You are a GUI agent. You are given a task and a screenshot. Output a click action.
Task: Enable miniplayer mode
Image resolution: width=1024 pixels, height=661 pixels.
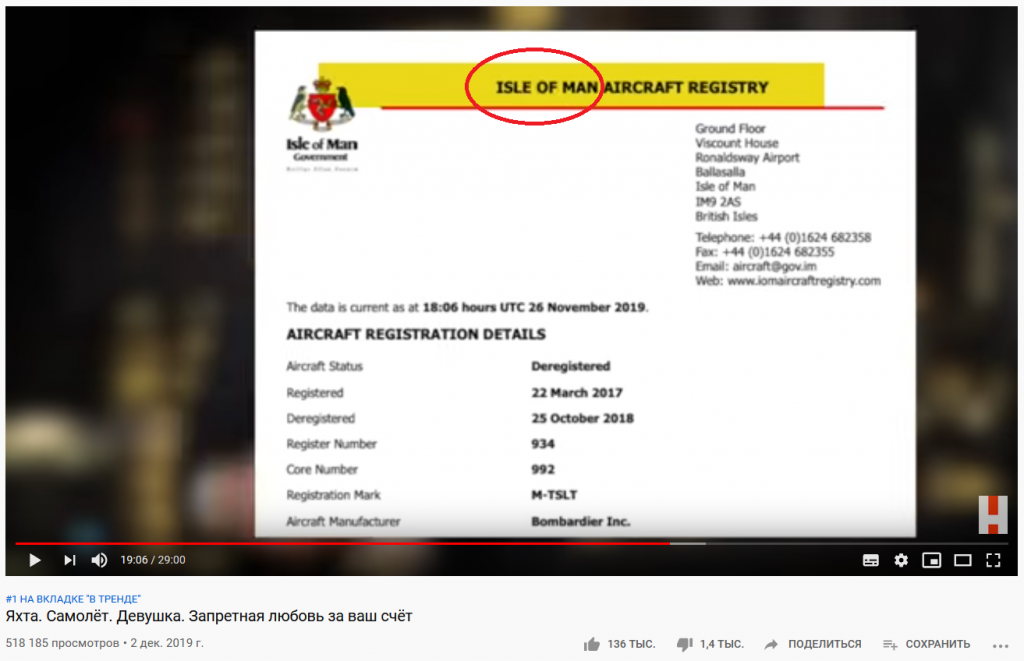click(932, 560)
